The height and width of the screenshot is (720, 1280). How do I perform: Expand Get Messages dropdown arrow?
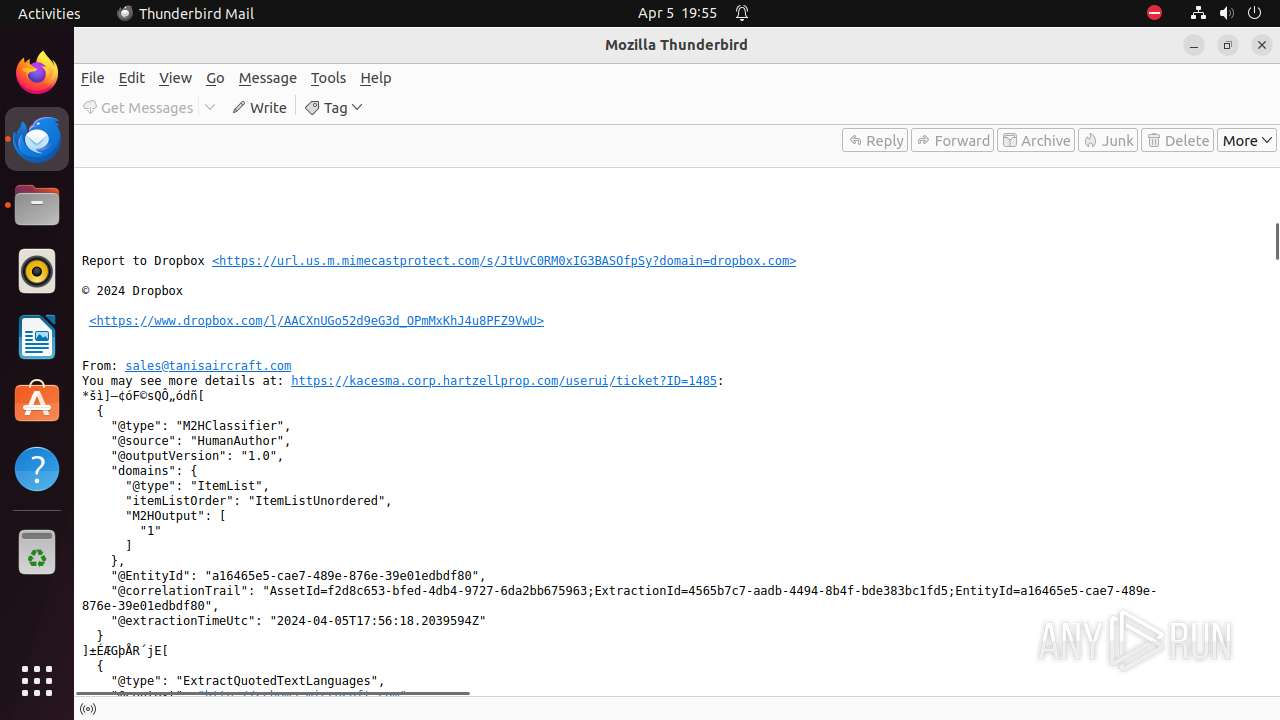click(210, 107)
